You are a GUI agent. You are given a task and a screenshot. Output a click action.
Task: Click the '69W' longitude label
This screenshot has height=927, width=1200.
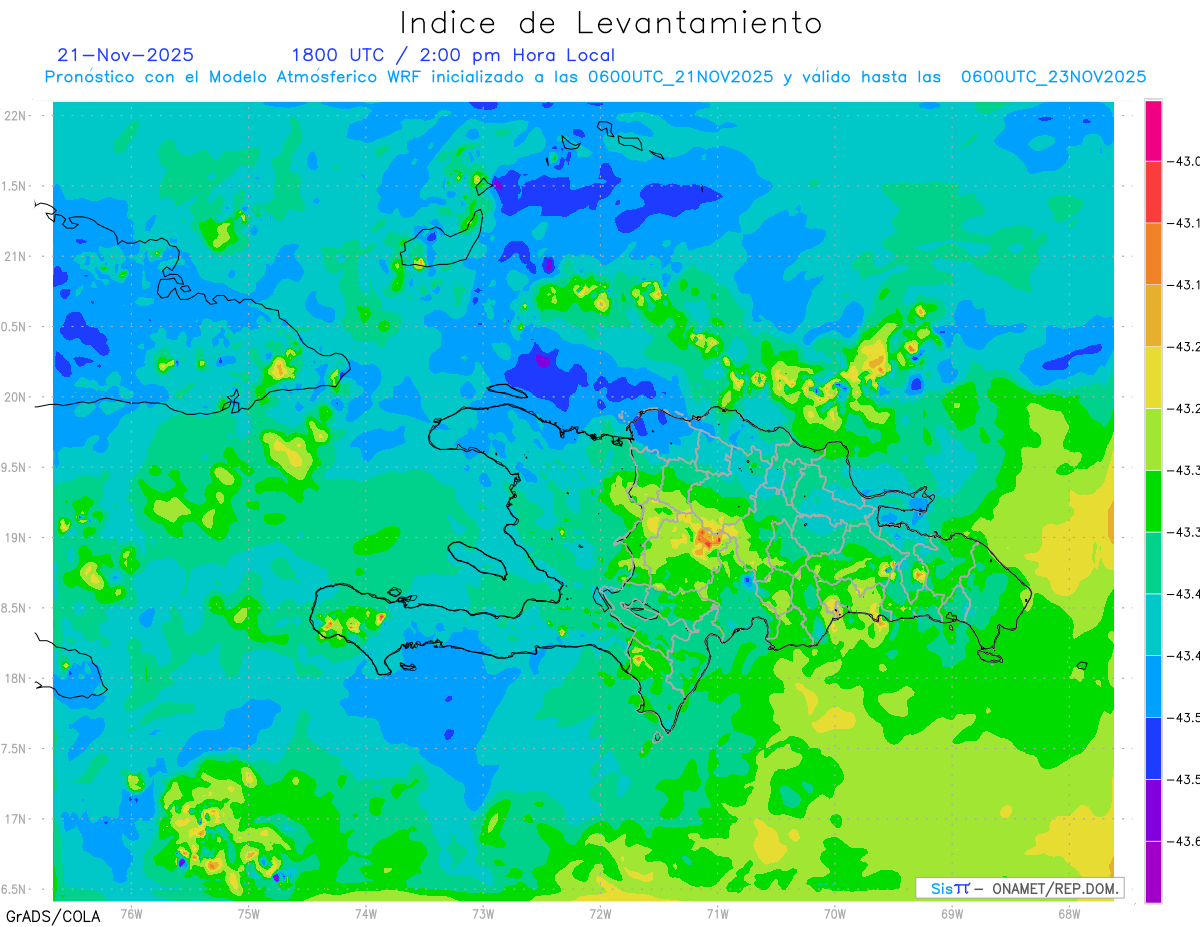[952, 914]
